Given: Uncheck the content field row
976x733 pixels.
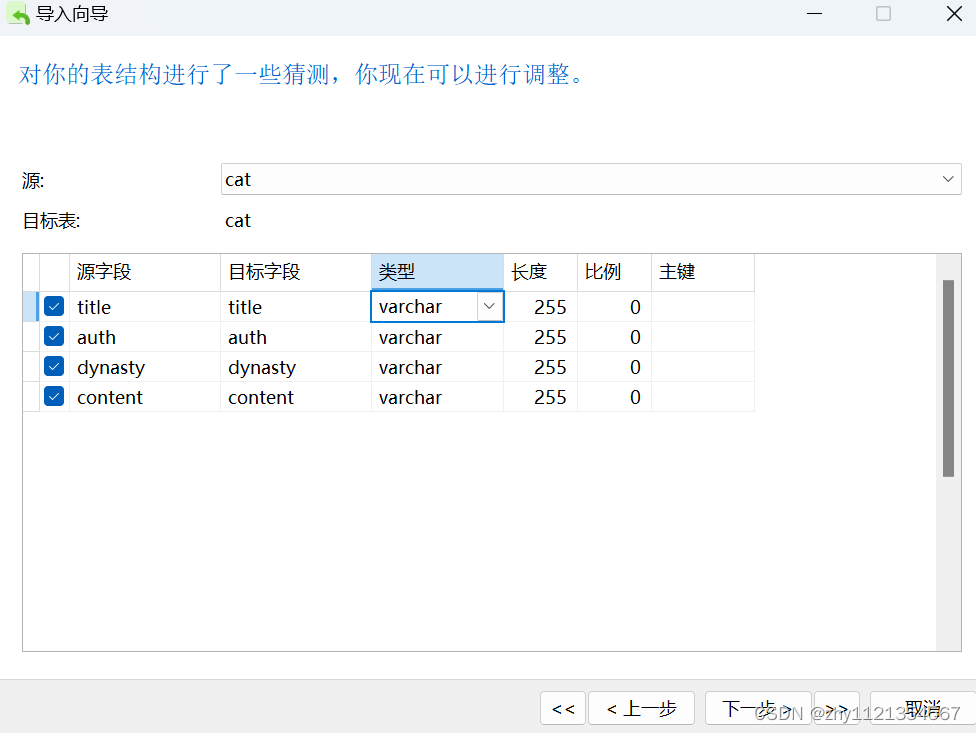Looking at the screenshot, I should pyautogui.click(x=53, y=396).
